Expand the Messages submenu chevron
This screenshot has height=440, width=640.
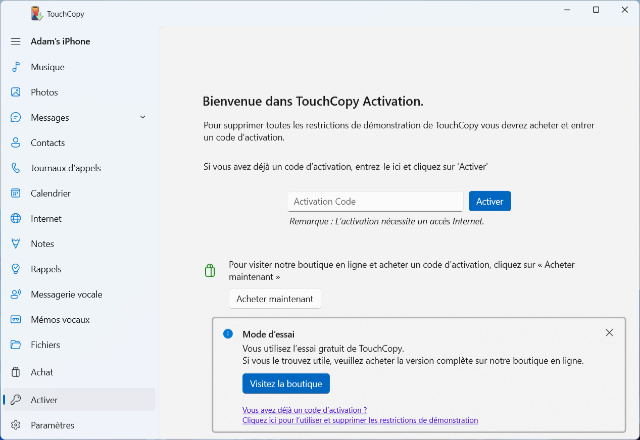coord(143,117)
